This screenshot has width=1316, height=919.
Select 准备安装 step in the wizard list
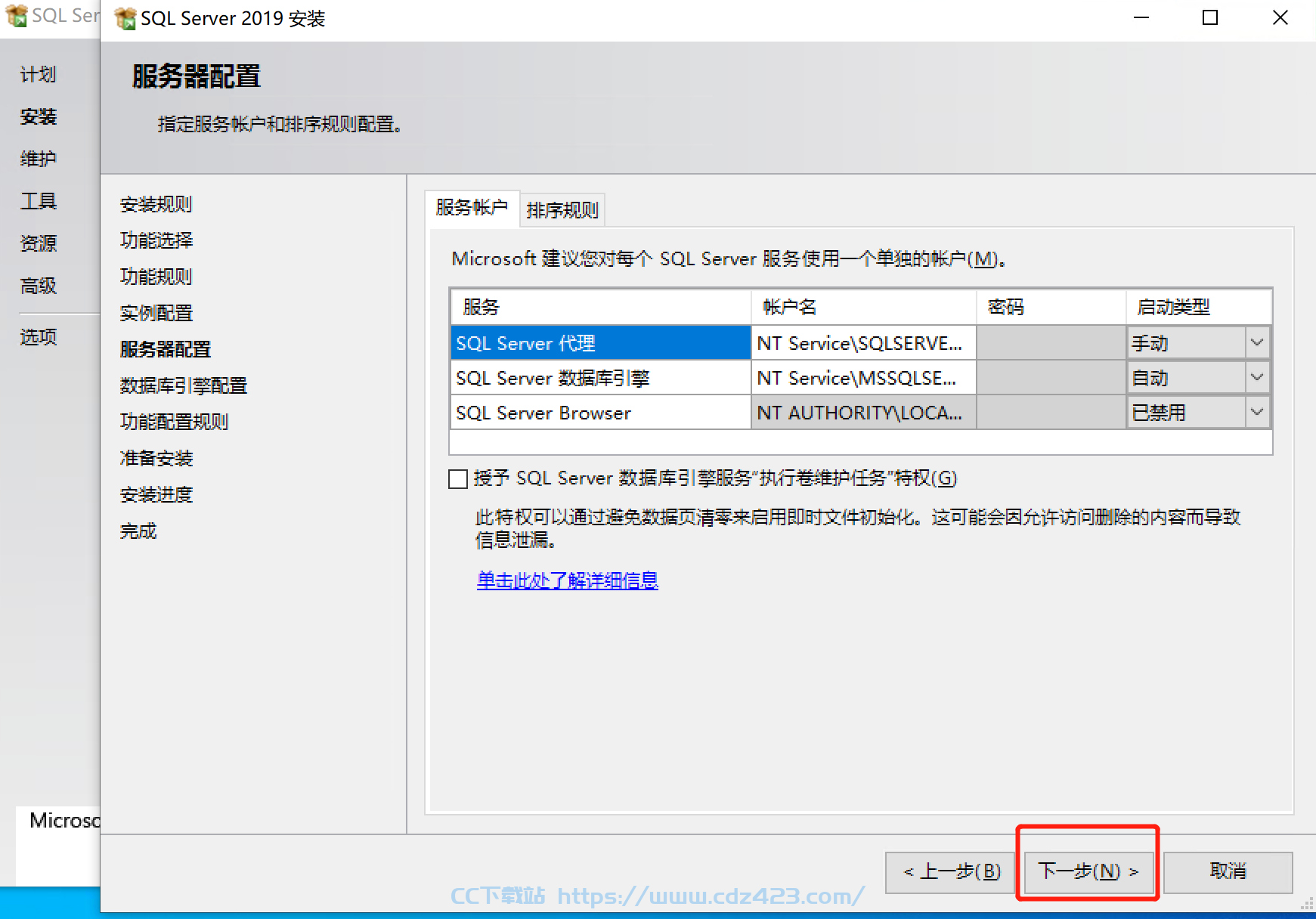156,458
